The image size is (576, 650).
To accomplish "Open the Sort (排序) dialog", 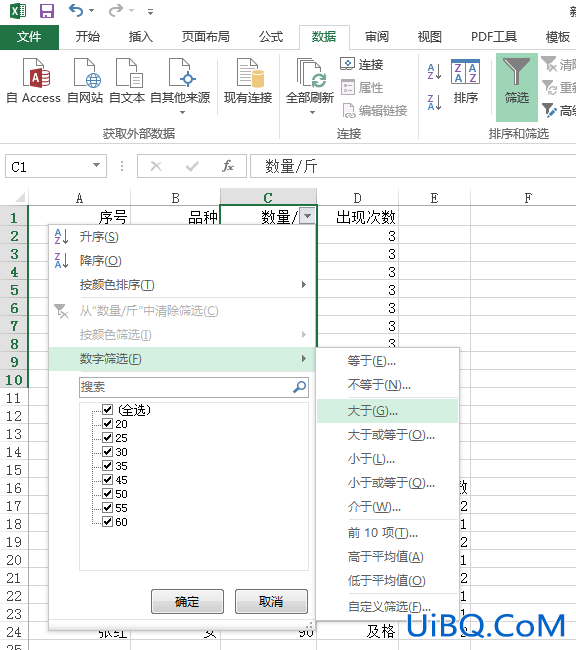I will pyautogui.click(x=465, y=82).
